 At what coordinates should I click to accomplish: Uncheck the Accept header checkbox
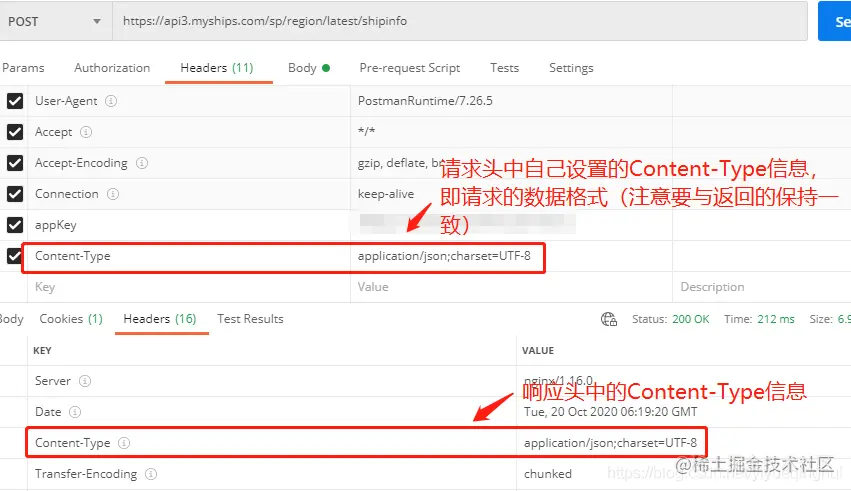15,132
